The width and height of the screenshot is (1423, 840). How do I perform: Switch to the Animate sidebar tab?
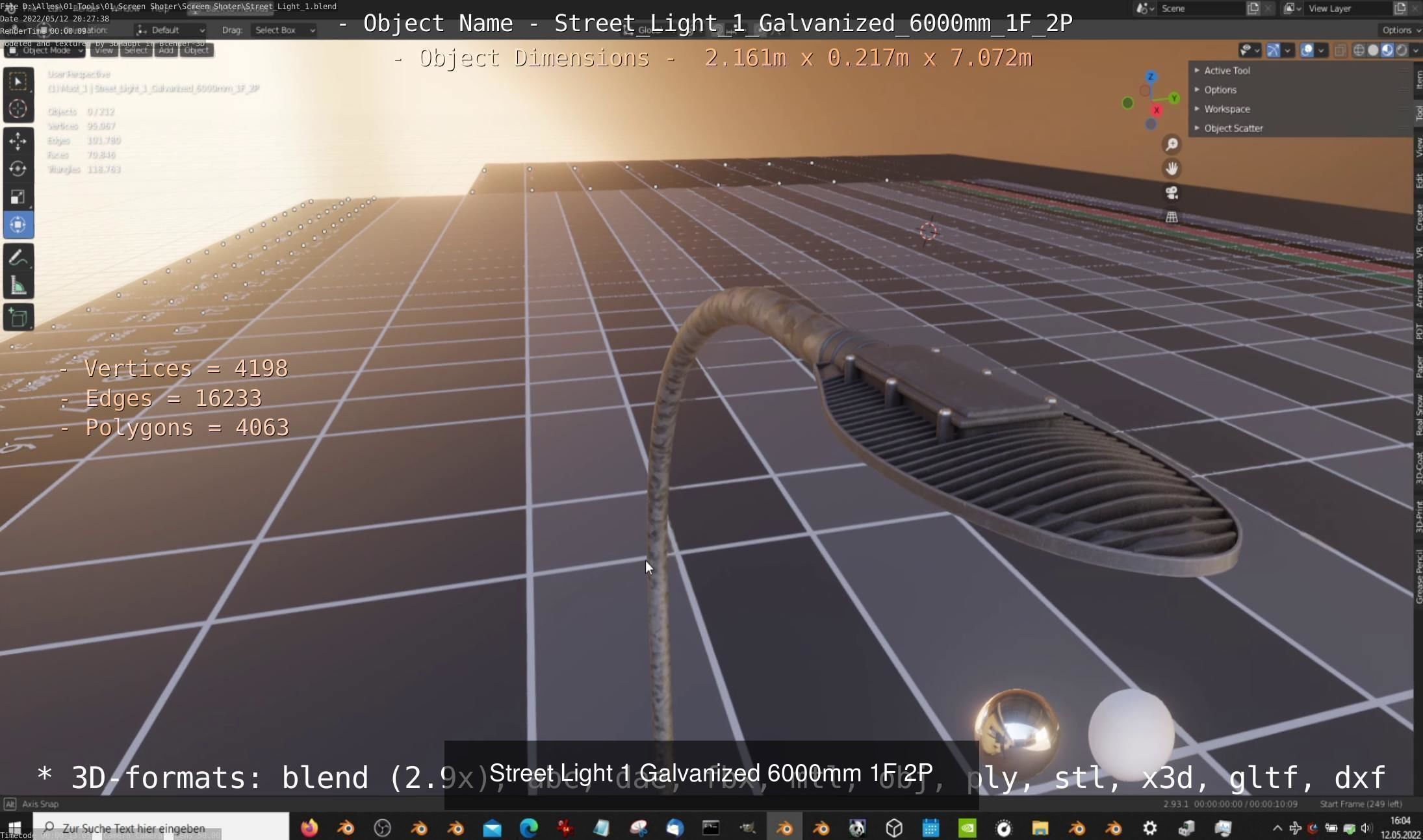tap(1418, 290)
